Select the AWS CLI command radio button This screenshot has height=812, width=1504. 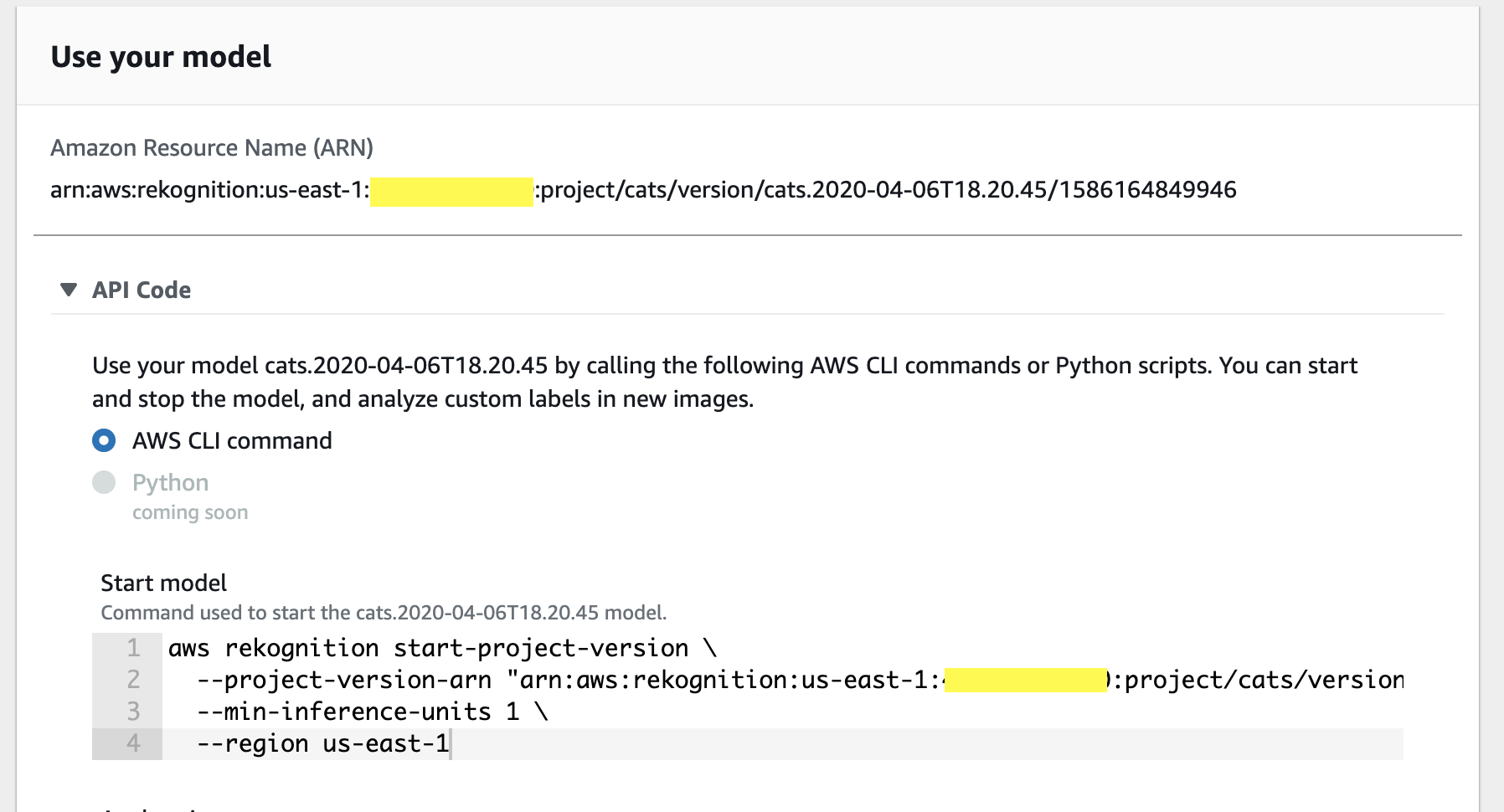pos(104,440)
